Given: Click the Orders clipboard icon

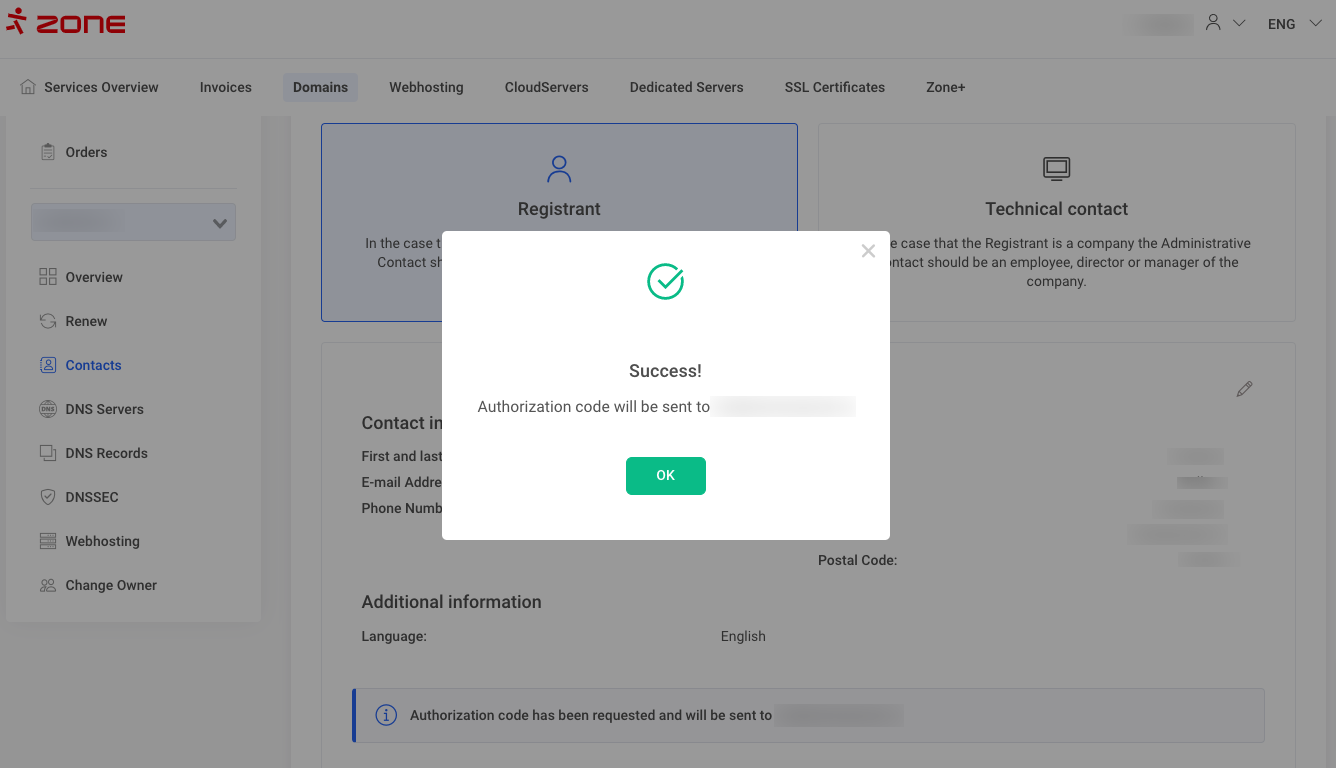Looking at the screenshot, I should pyautogui.click(x=48, y=152).
